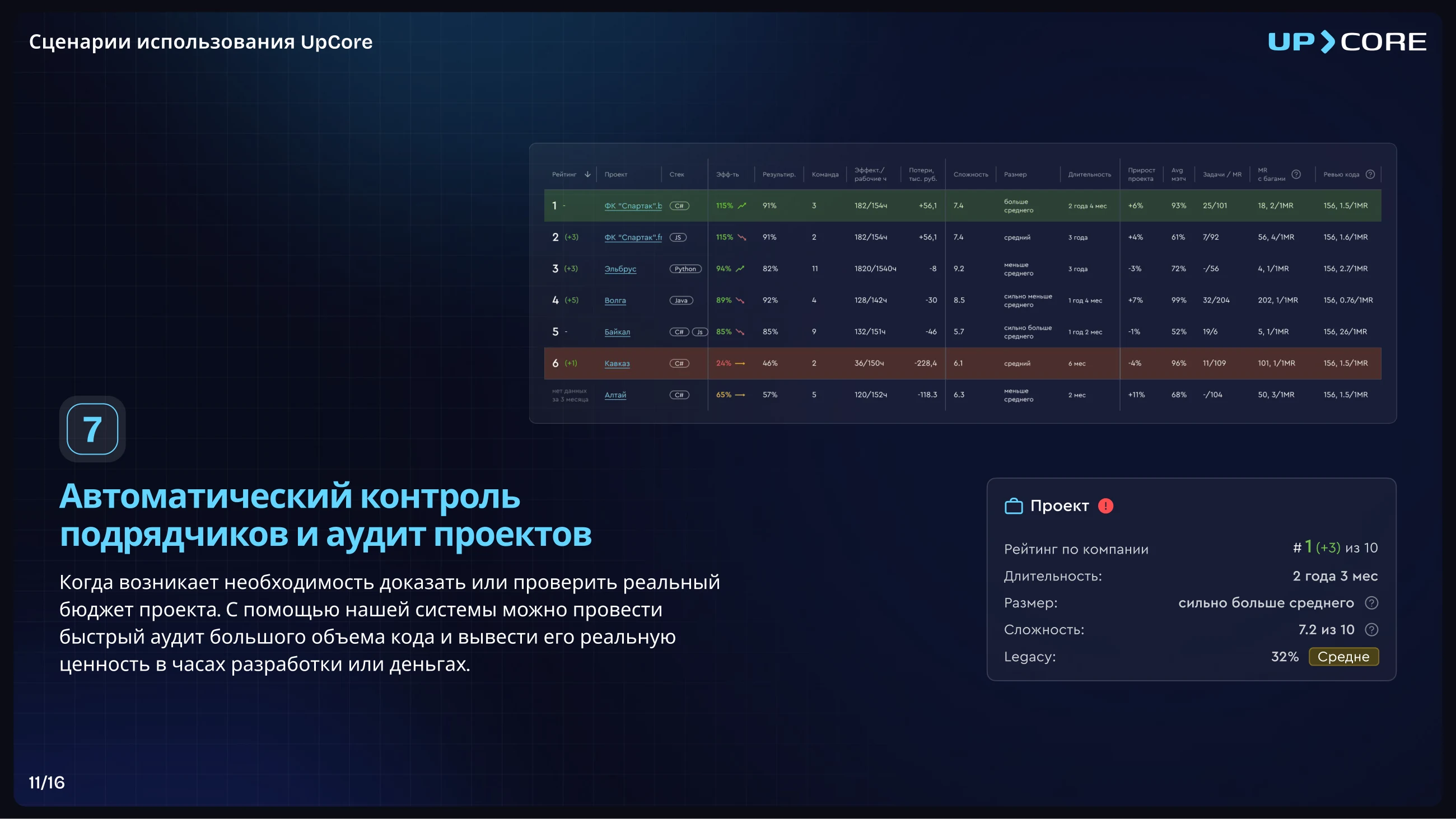The height and width of the screenshot is (819, 1456).
Task: Click the Средне legacy badge
Action: (1343, 657)
